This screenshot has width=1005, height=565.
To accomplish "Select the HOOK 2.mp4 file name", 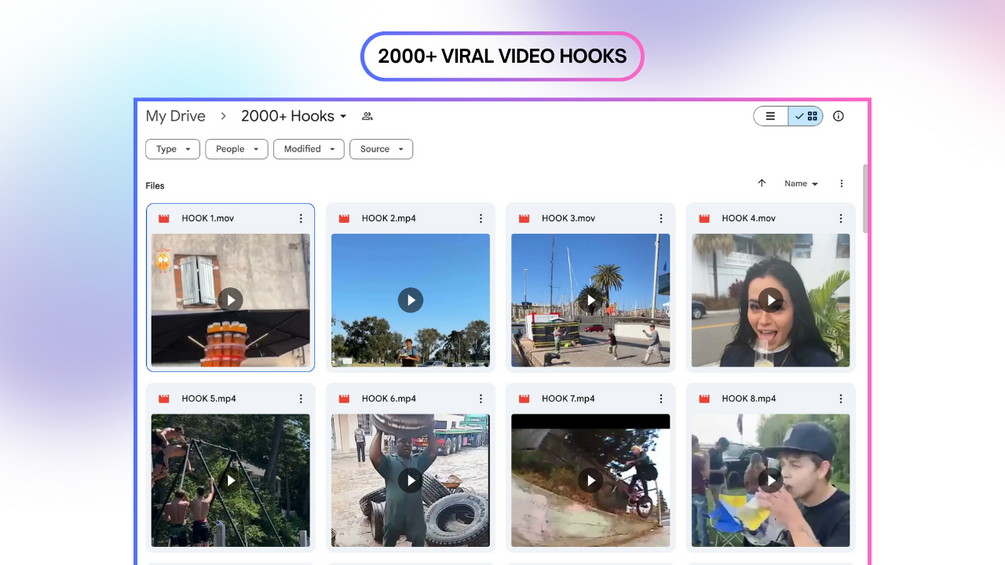I will [x=388, y=218].
